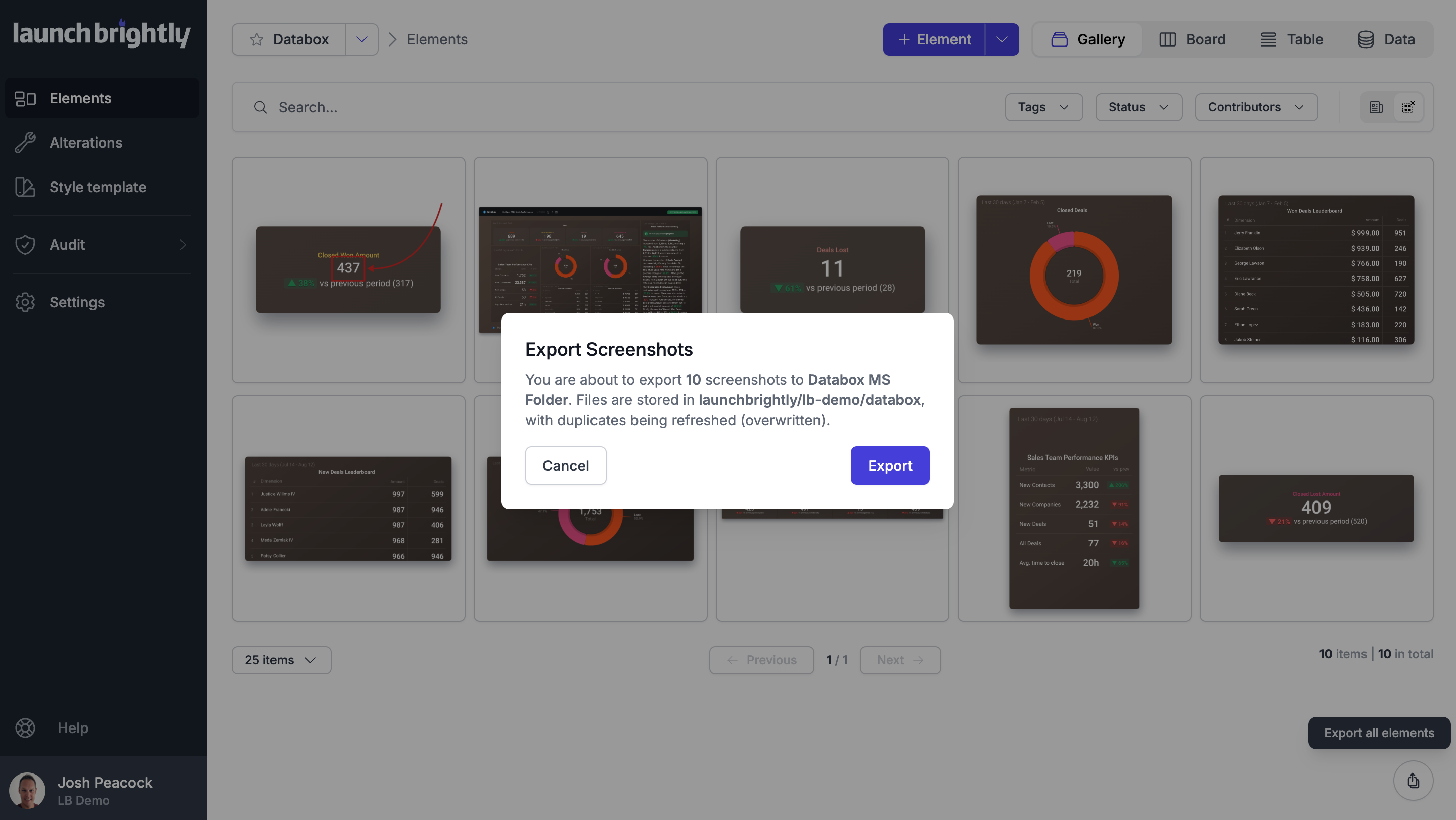The width and height of the screenshot is (1456, 820).
Task: Click the Settings gear icon
Action: click(25, 302)
